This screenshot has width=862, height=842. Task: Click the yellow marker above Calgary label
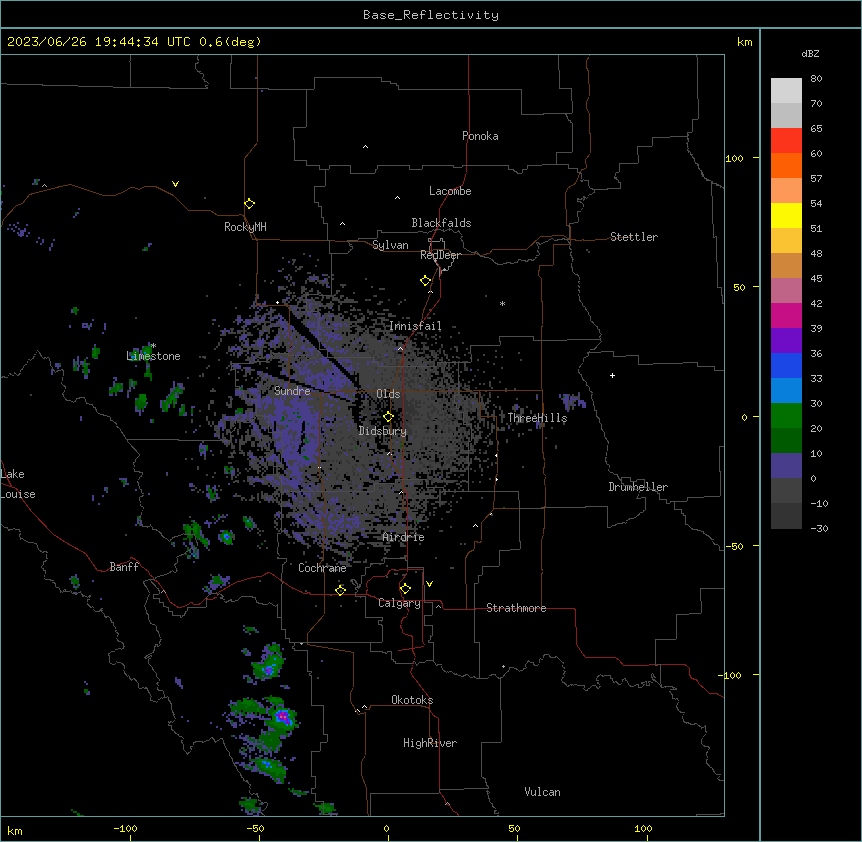405,589
